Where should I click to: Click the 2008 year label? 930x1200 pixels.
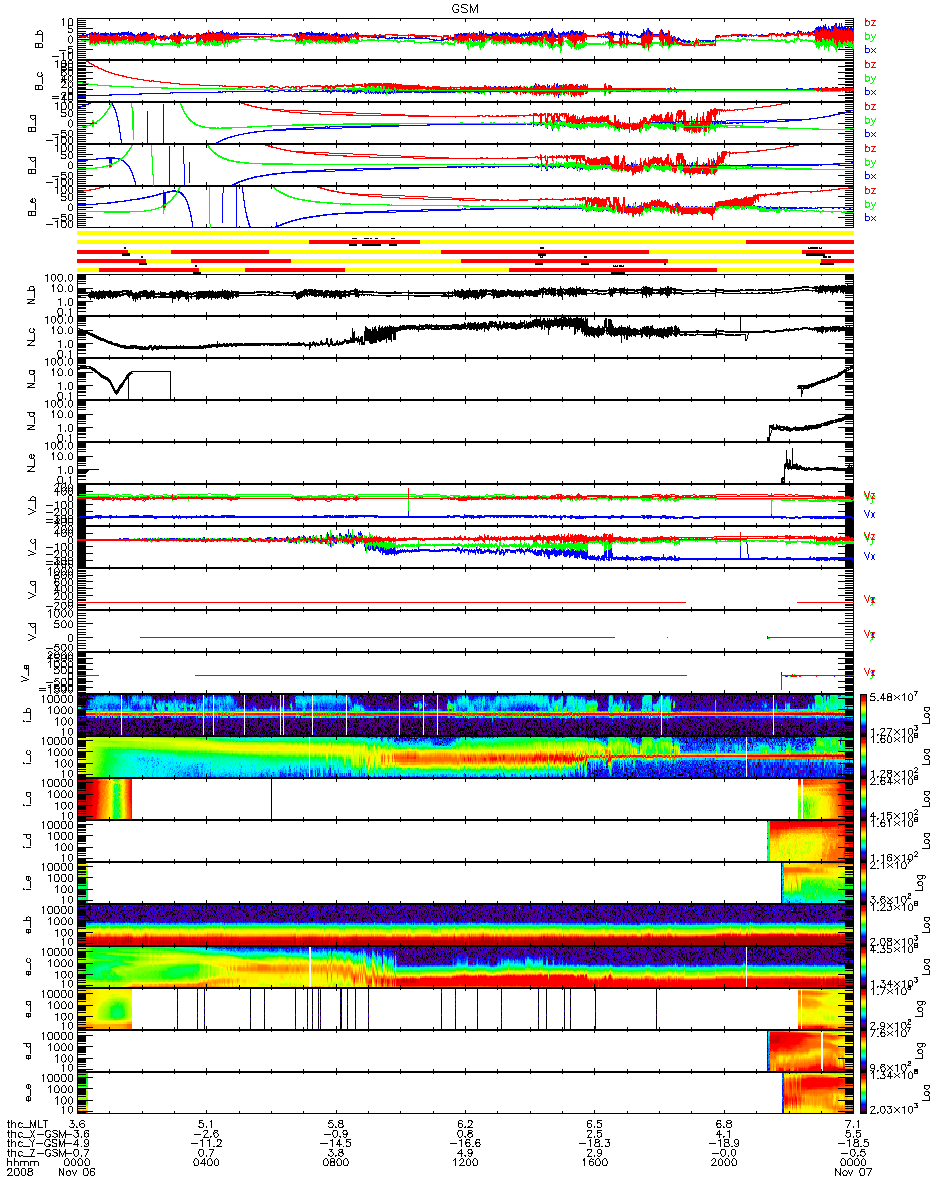[x=19, y=1173]
